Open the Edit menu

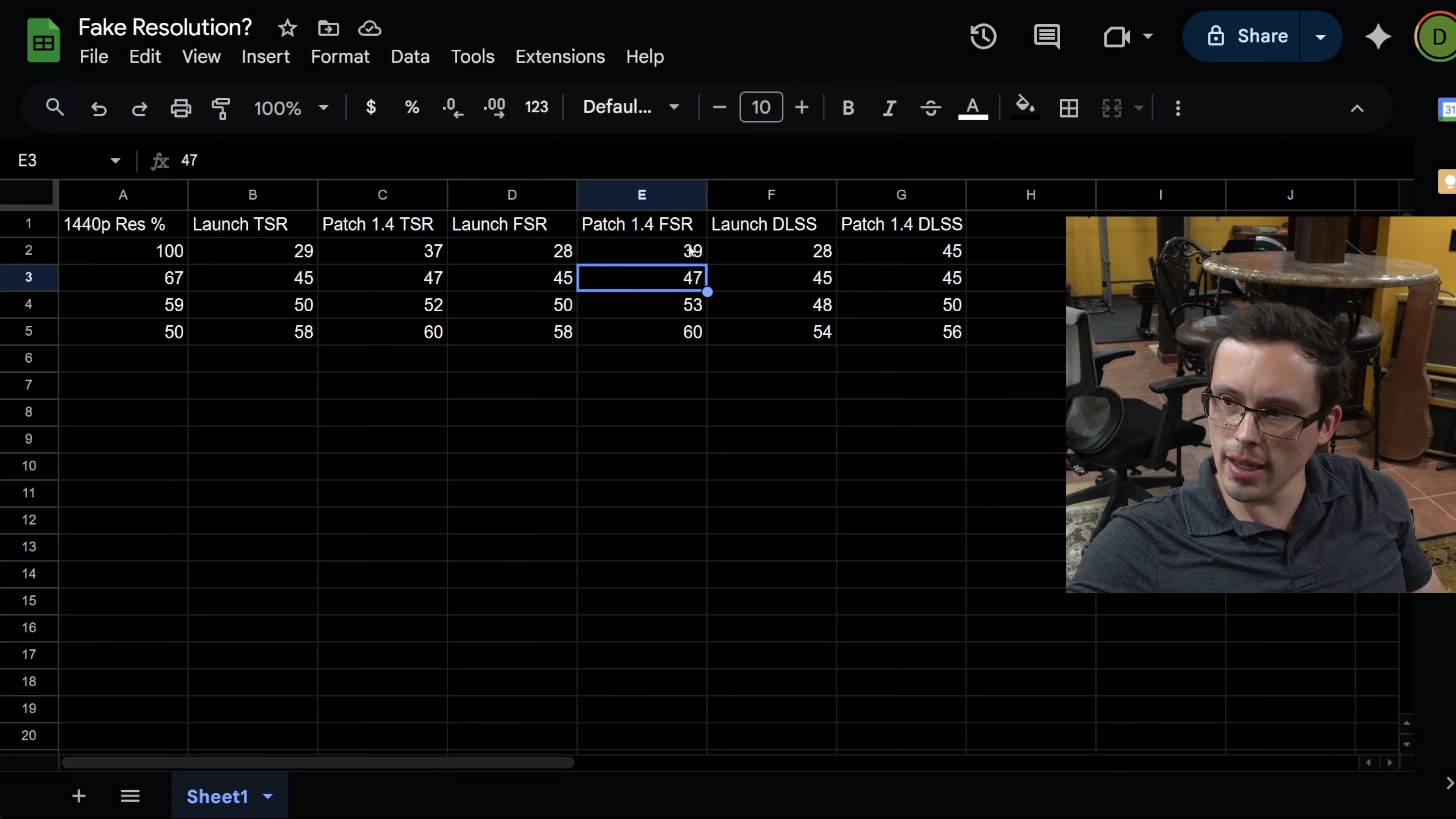(x=145, y=56)
